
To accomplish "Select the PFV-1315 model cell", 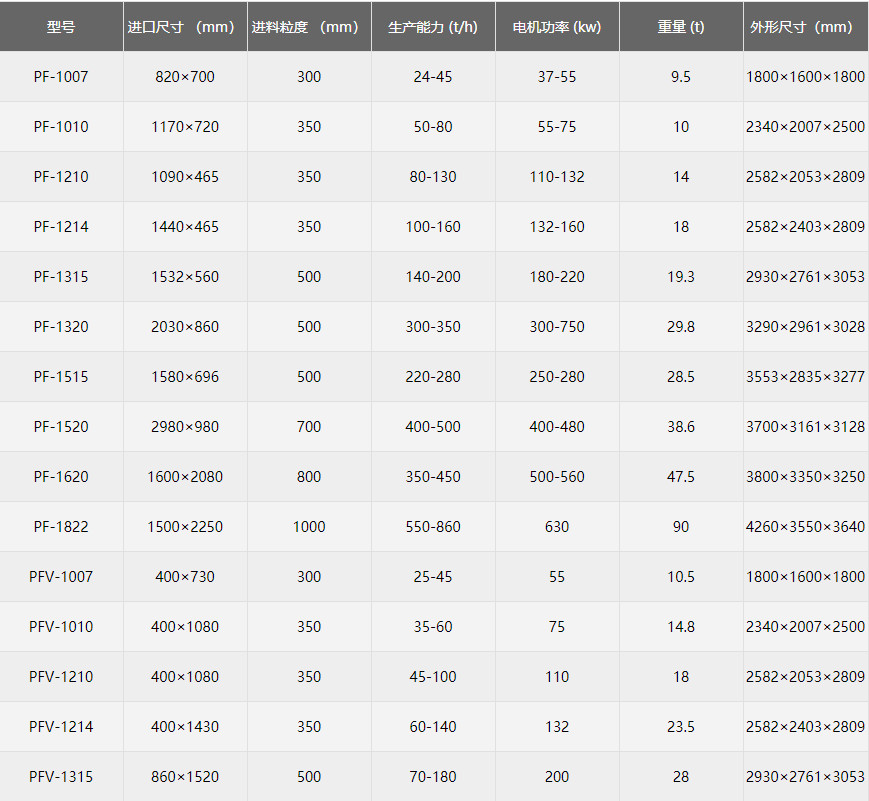I will pos(61,777).
